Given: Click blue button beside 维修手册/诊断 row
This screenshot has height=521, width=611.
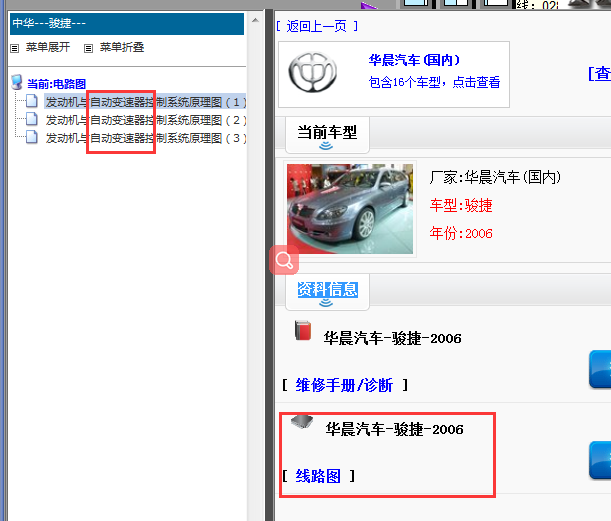Looking at the screenshot, I should 600,369.
